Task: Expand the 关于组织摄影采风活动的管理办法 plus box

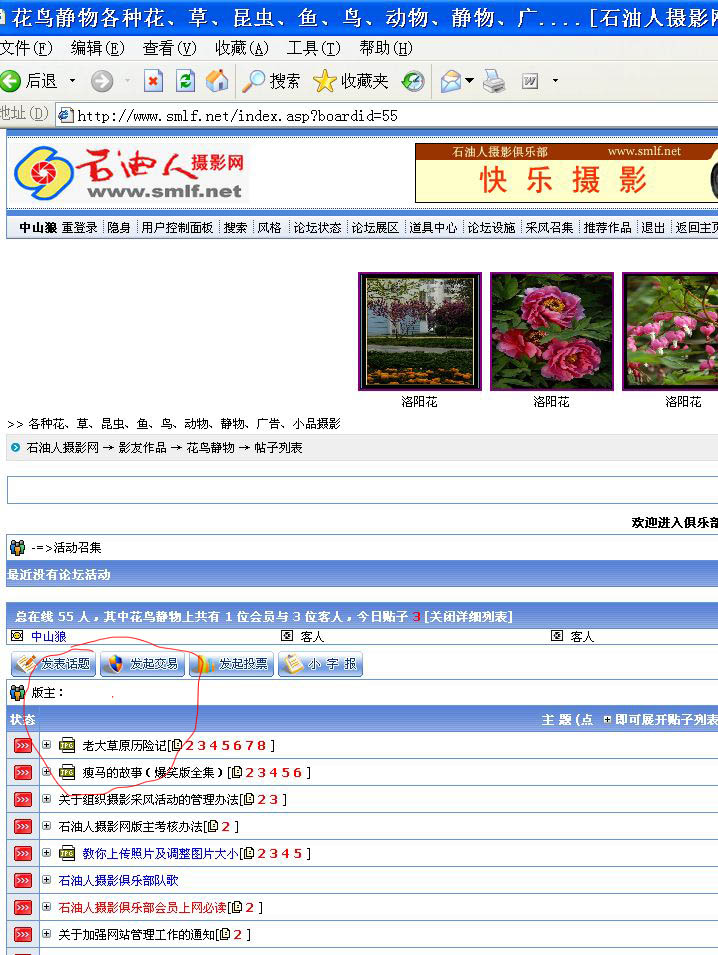Action: click(46, 798)
